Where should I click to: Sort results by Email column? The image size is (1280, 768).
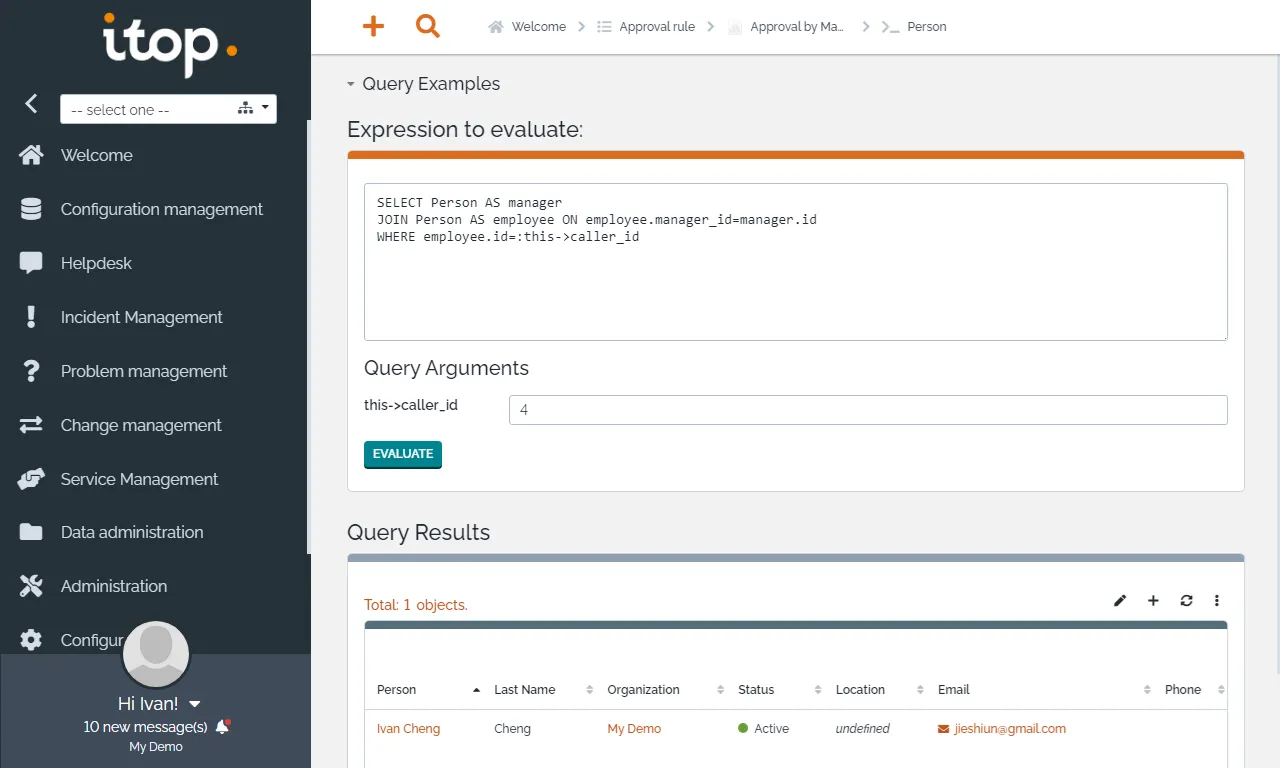pyautogui.click(x=1042, y=690)
